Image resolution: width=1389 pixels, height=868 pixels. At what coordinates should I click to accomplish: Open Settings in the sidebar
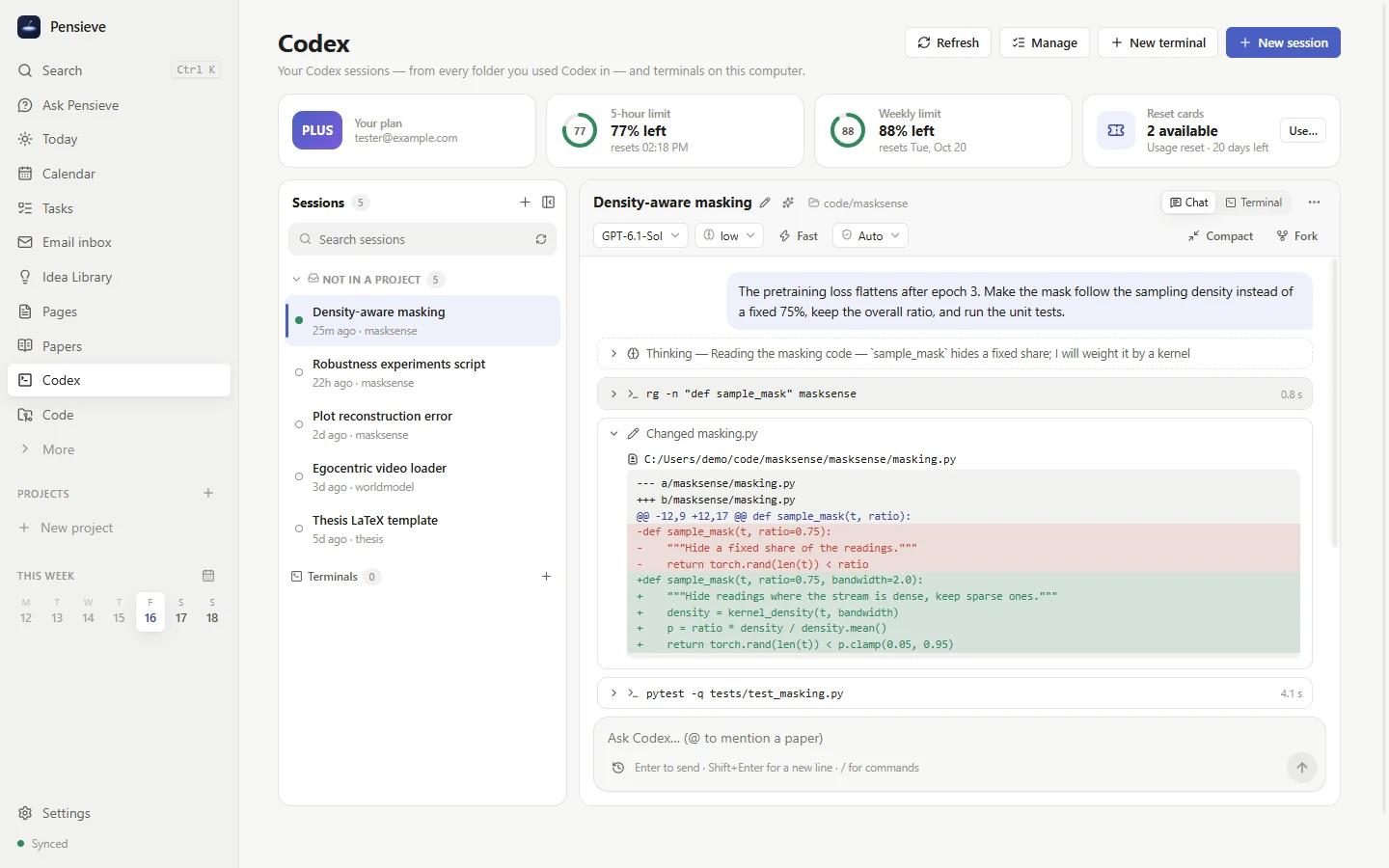120,813
